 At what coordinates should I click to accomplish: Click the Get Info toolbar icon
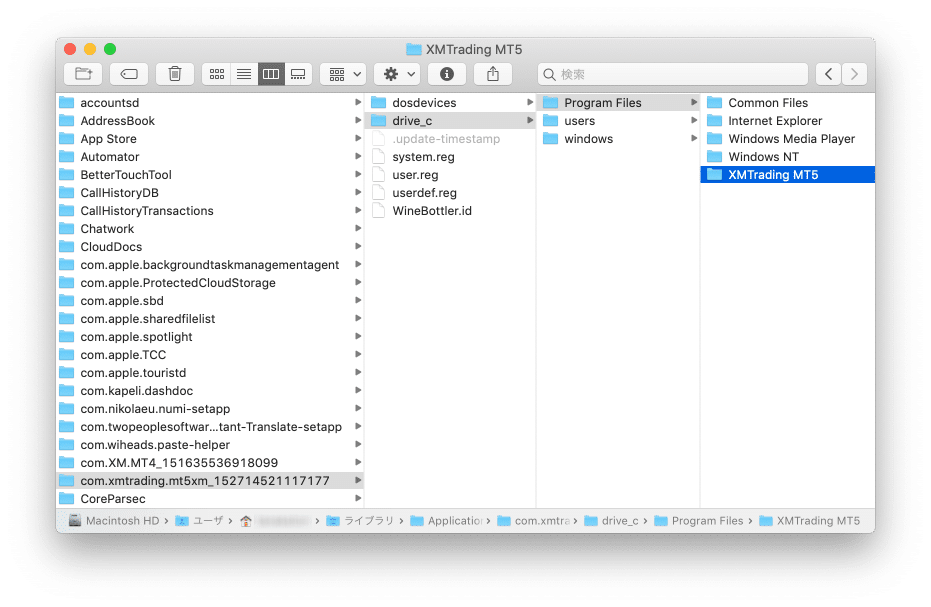pos(447,74)
